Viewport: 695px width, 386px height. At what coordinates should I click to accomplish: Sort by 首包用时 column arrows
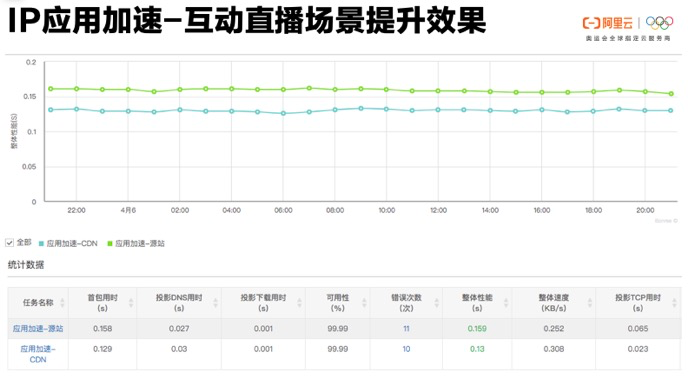coord(131,303)
